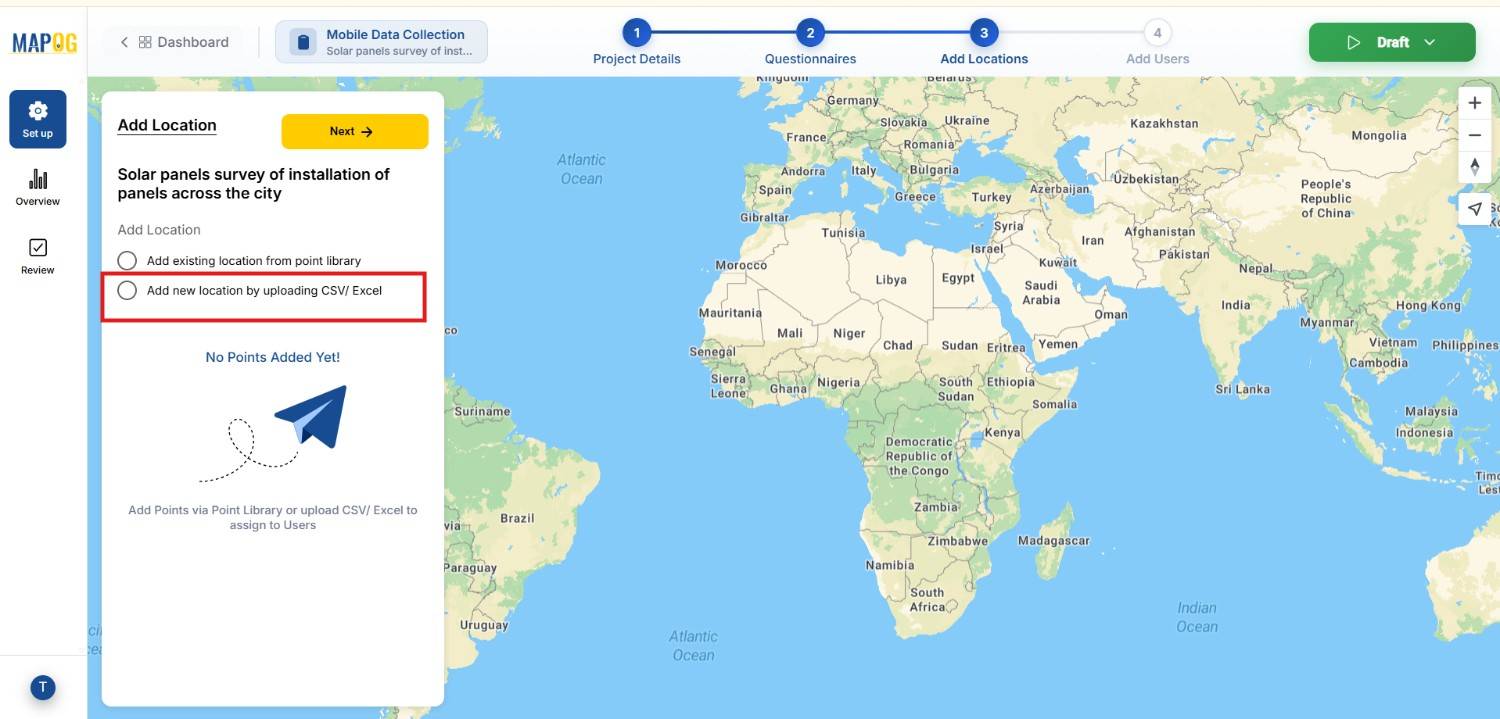Switch to the Project Details step
The height and width of the screenshot is (719, 1500).
[637, 33]
